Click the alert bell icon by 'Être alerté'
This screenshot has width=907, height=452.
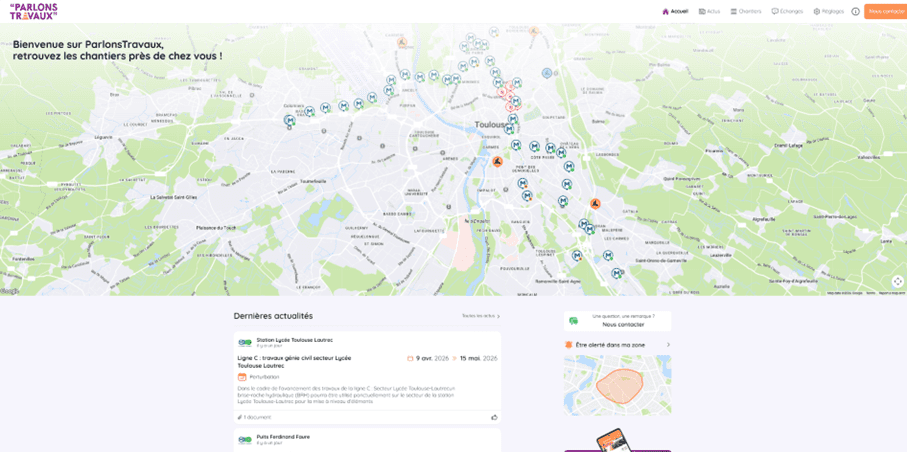tap(569, 345)
